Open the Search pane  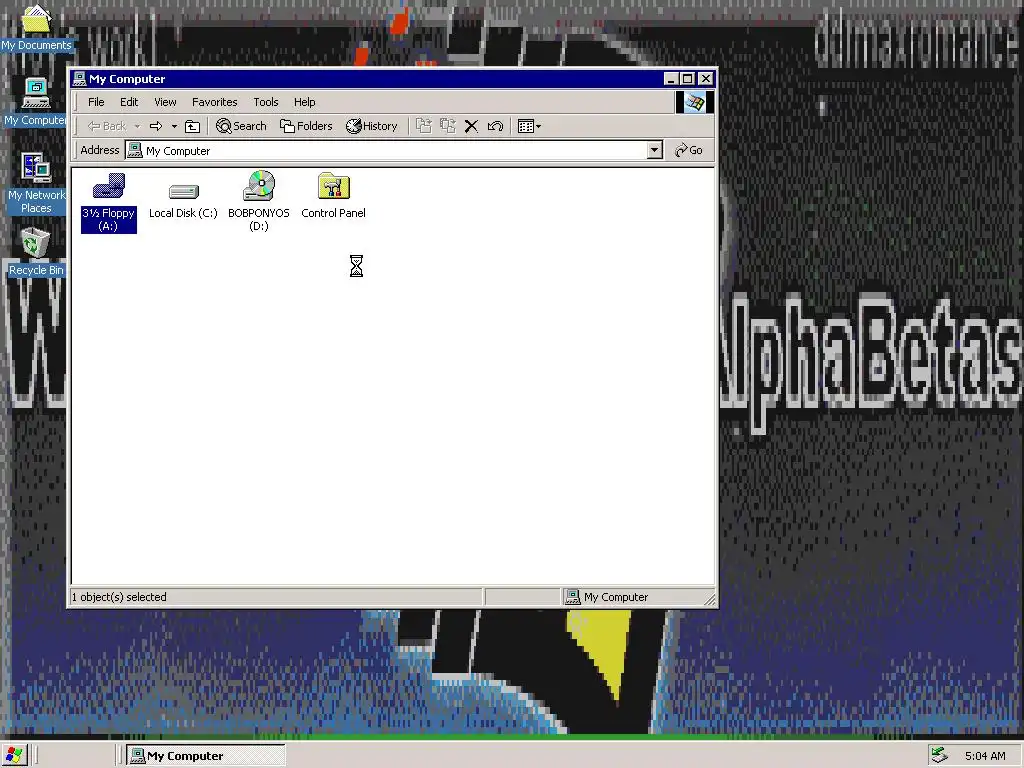tap(242, 126)
